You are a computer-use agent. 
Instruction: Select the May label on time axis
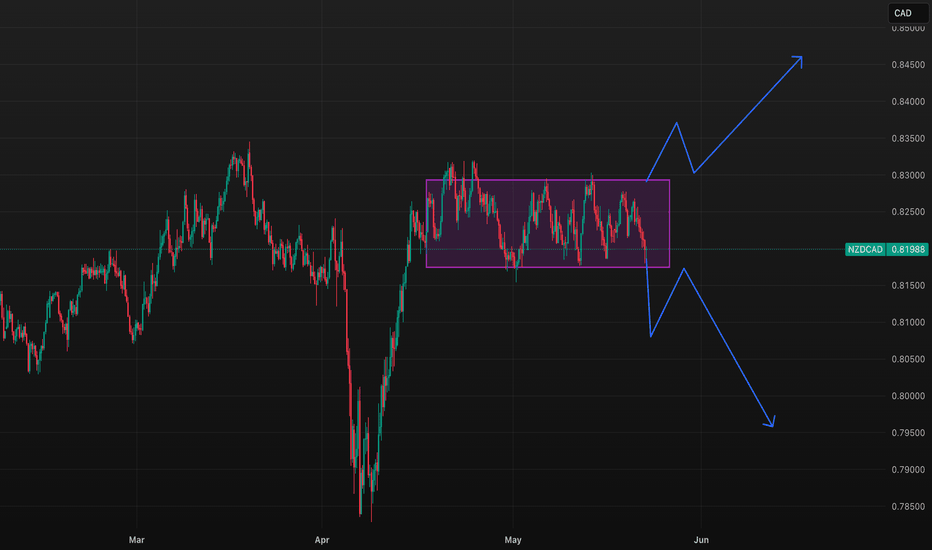pyautogui.click(x=513, y=540)
